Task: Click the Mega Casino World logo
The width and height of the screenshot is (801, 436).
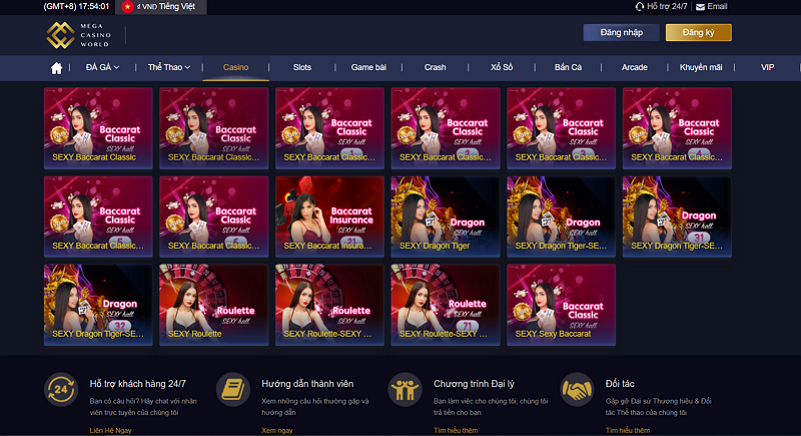Action: coord(79,35)
